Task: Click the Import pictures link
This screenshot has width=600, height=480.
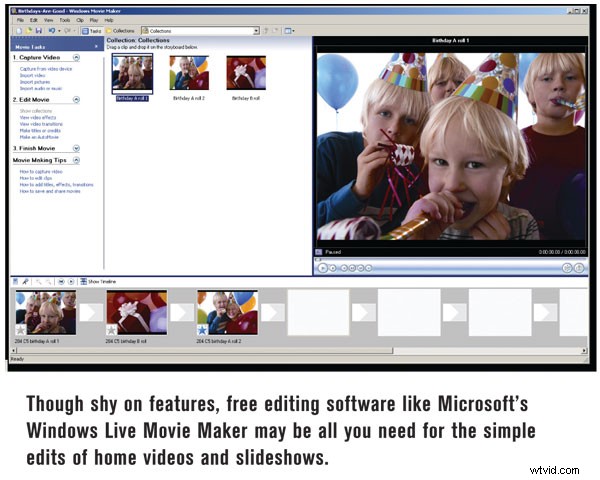Action: pos(35,82)
